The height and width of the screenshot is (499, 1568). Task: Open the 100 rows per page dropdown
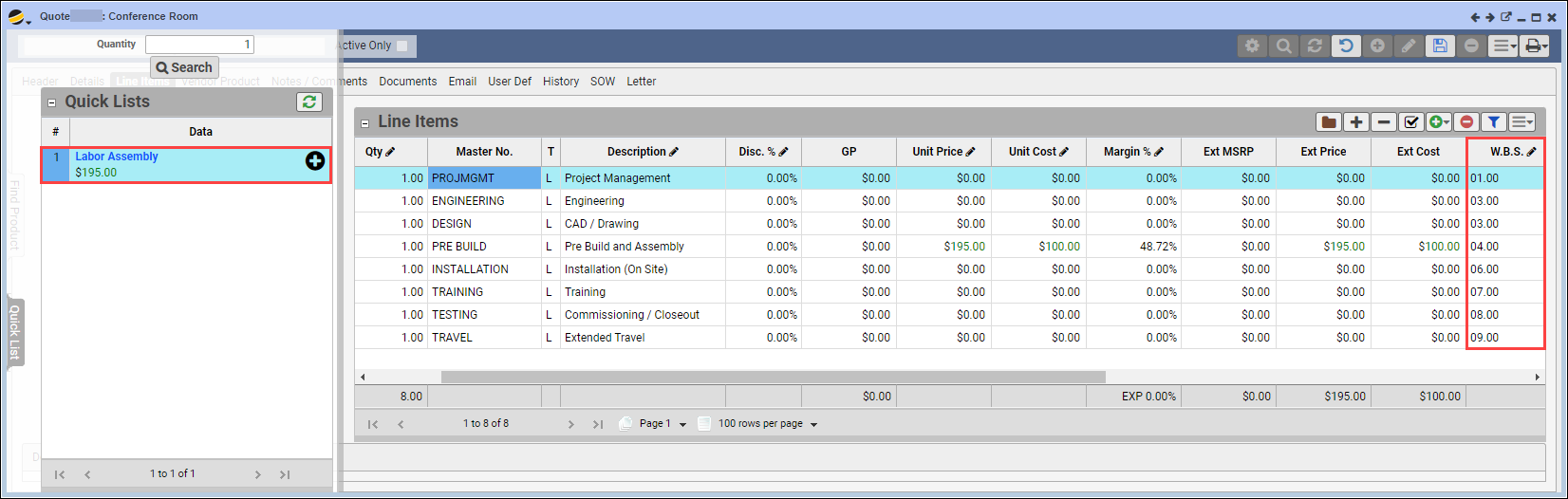pyautogui.click(x=767, y=424)
